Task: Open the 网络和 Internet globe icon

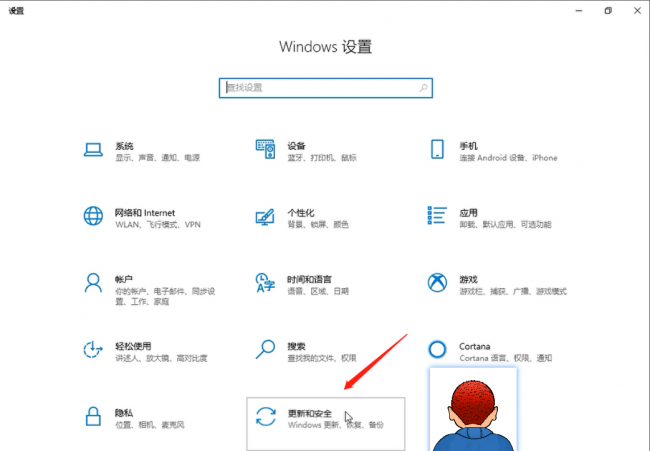Action: tap(93, 216)
